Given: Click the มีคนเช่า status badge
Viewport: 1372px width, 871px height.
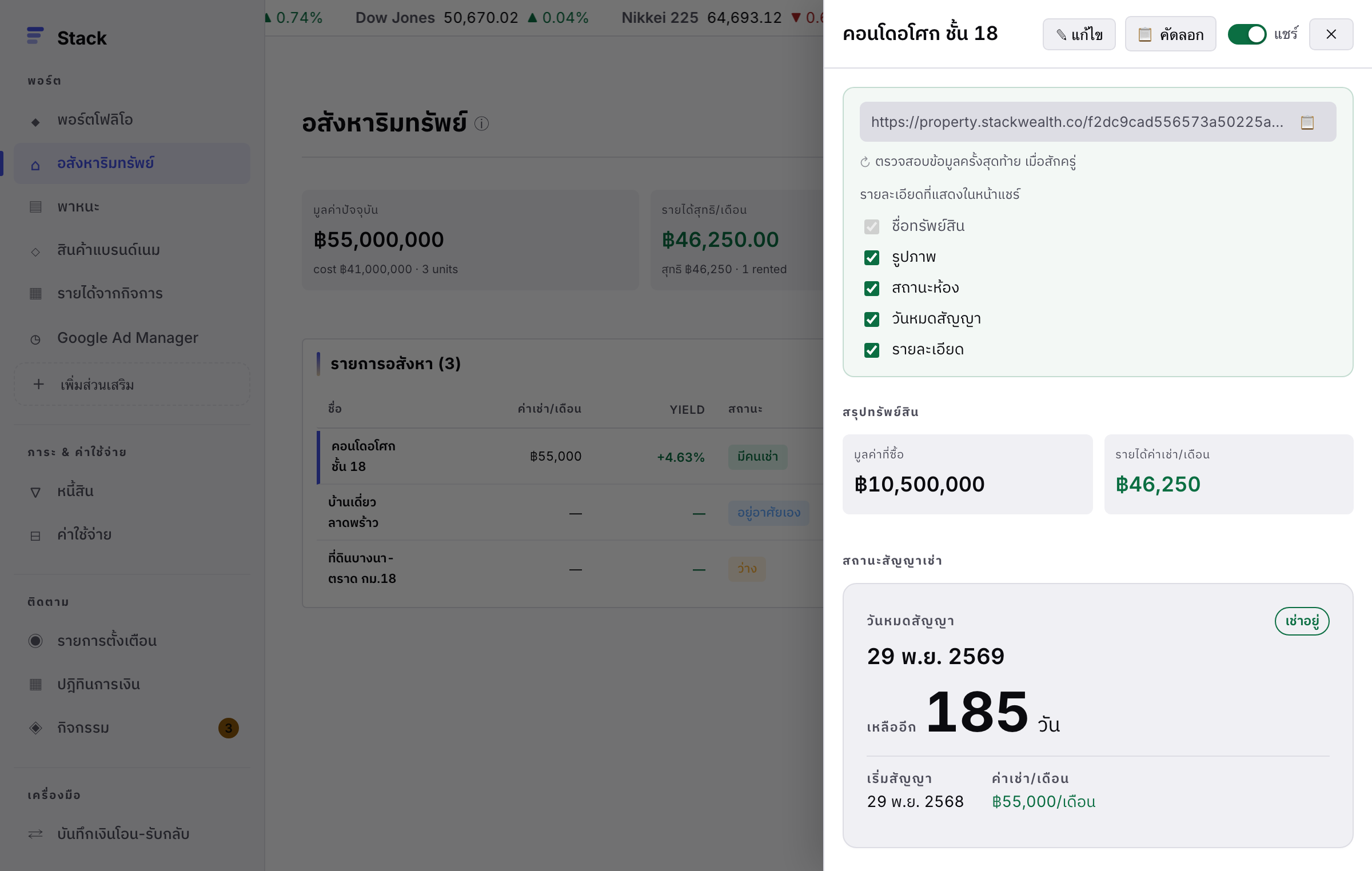Looking at the screenshot, I should coord(757,457).
